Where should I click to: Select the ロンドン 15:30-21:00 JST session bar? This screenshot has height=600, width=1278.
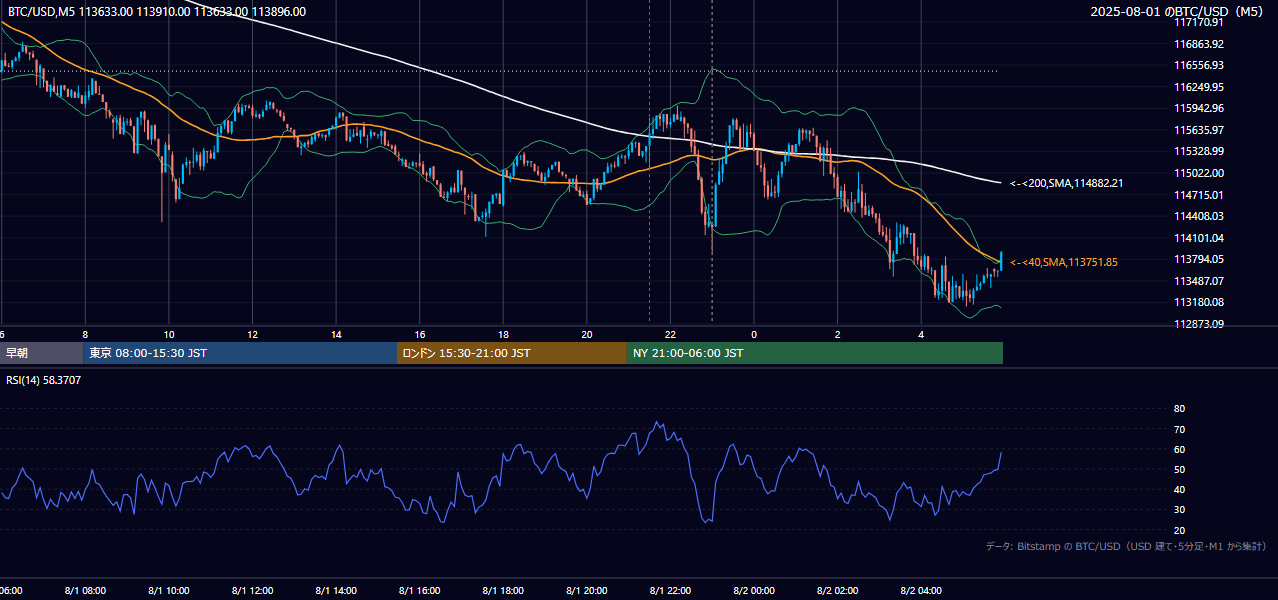pyautogui.click(x=512, y=353)
